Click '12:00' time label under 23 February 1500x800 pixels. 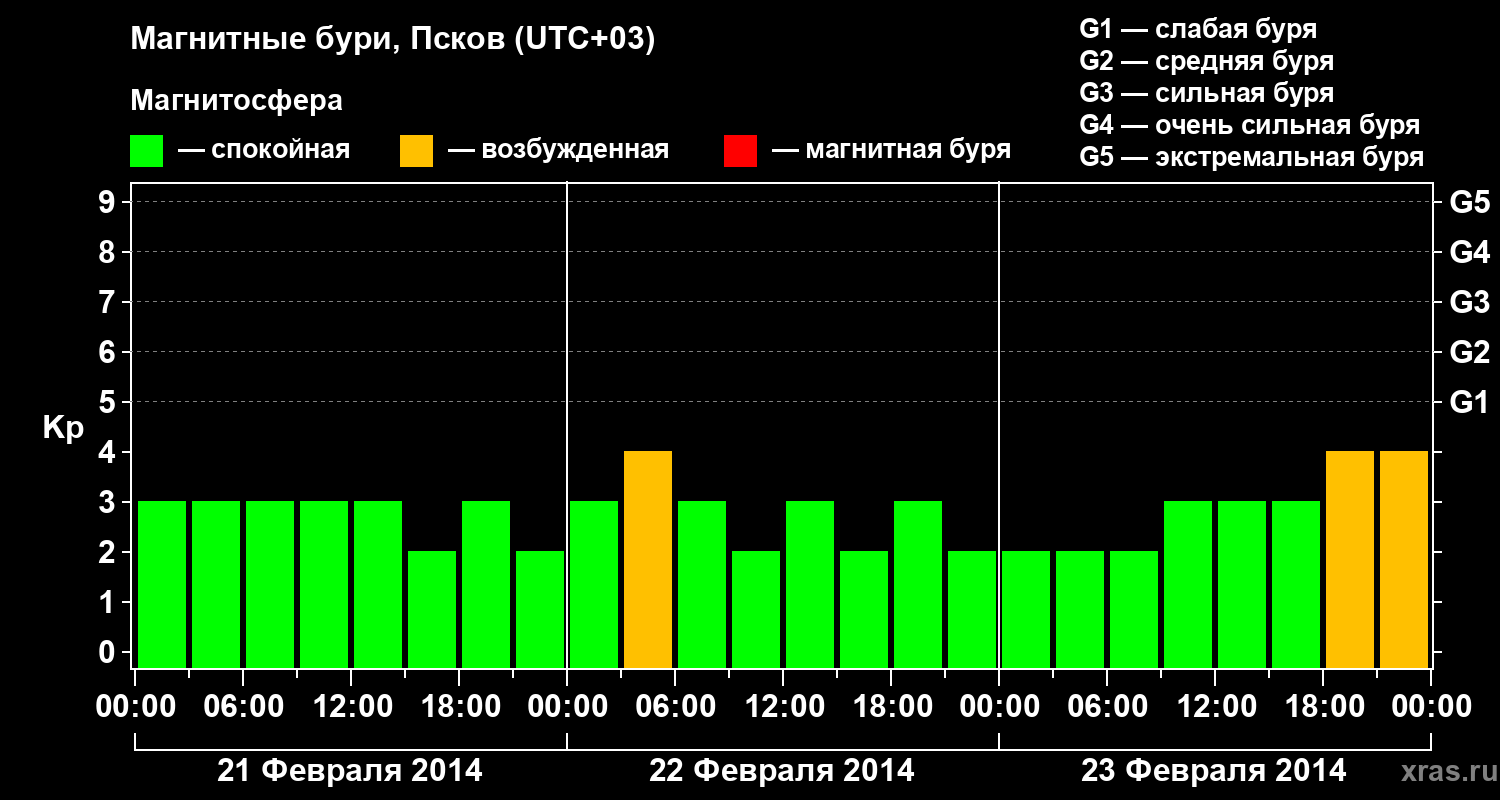point(1215,707)
